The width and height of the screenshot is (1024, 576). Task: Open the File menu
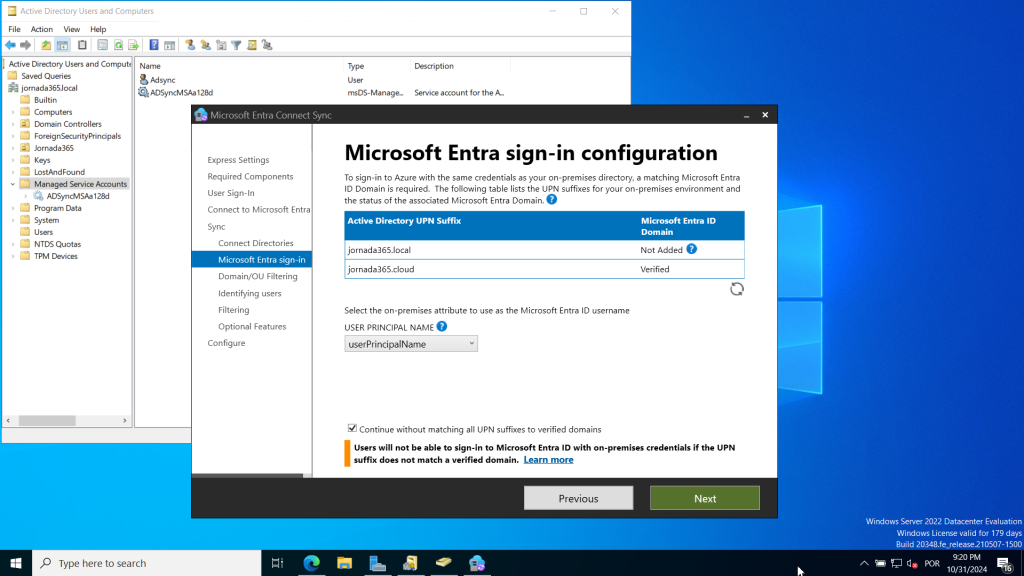14,29
